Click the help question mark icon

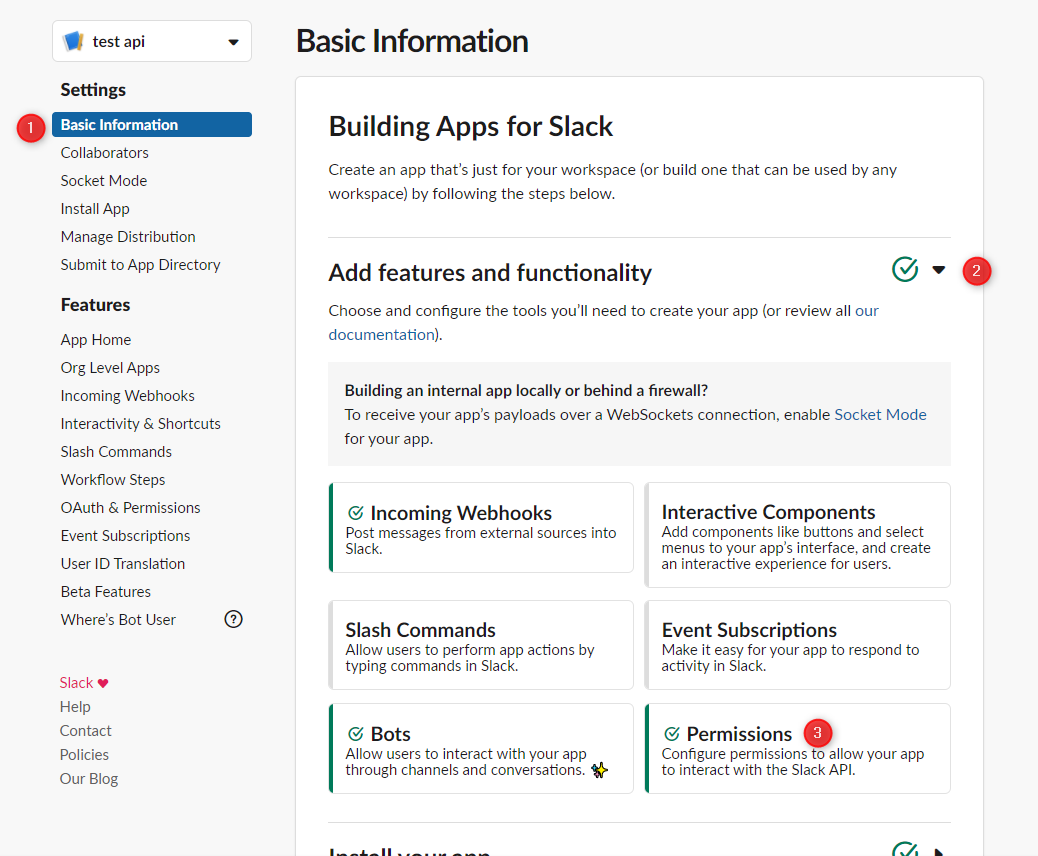(x=234, y=619)
